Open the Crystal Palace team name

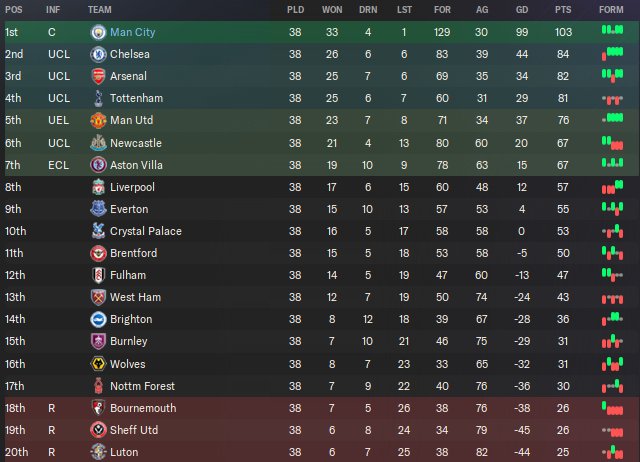click(x=145, y=231)
